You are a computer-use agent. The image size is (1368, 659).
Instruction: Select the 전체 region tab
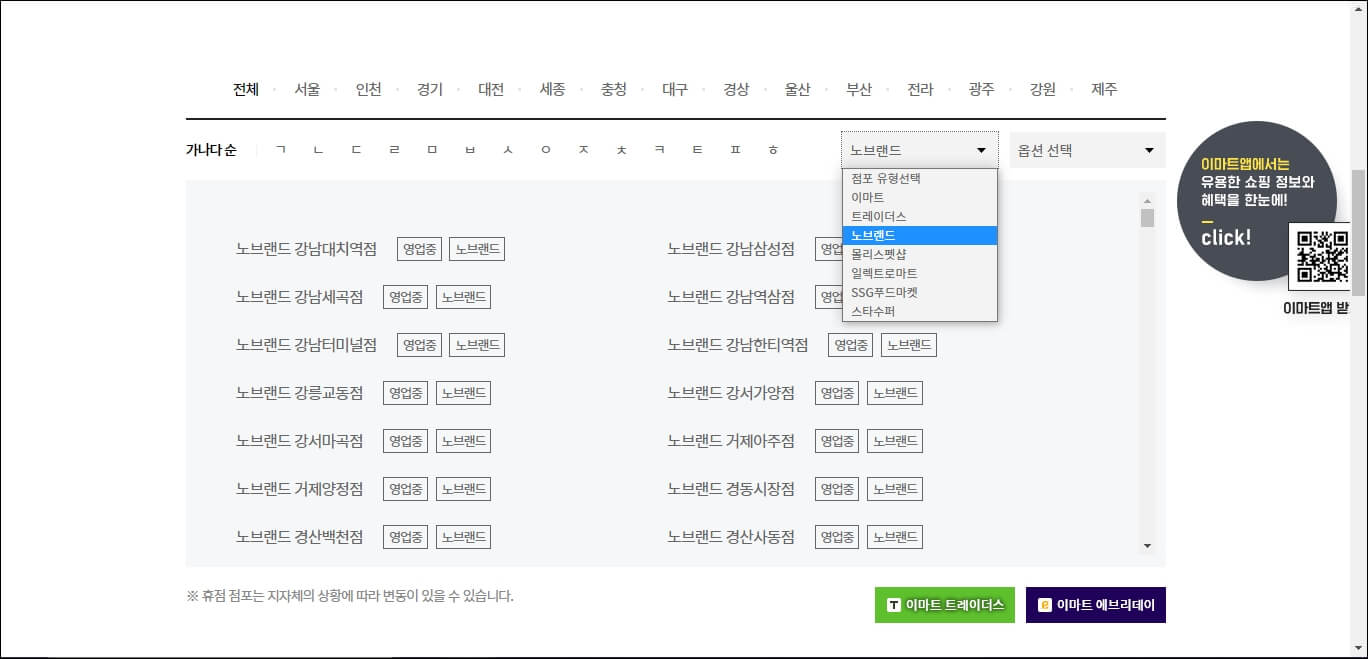click(x=246, y=89)
